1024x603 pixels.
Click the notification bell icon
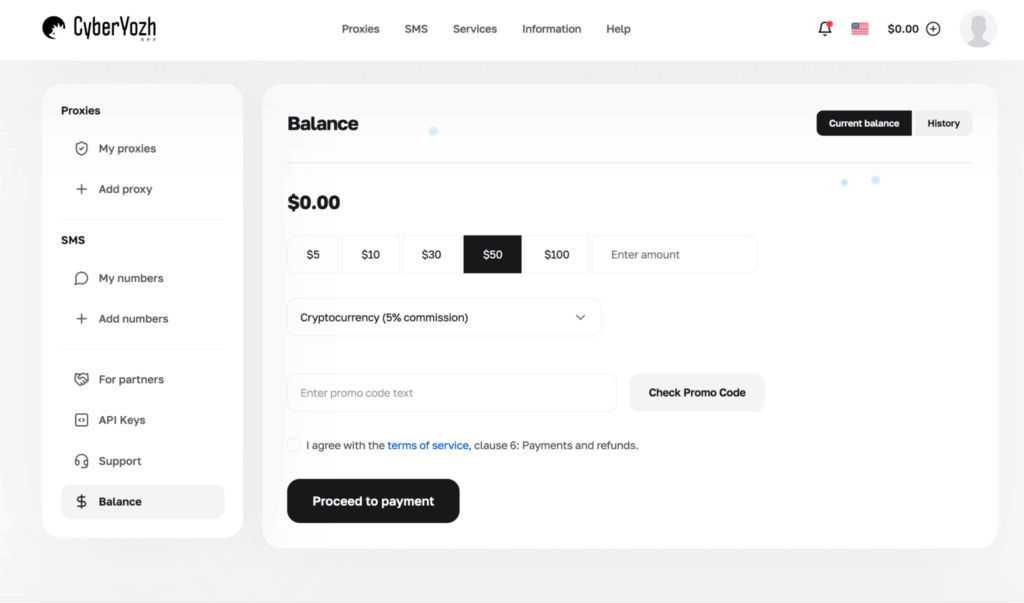[x=824, y=28]
